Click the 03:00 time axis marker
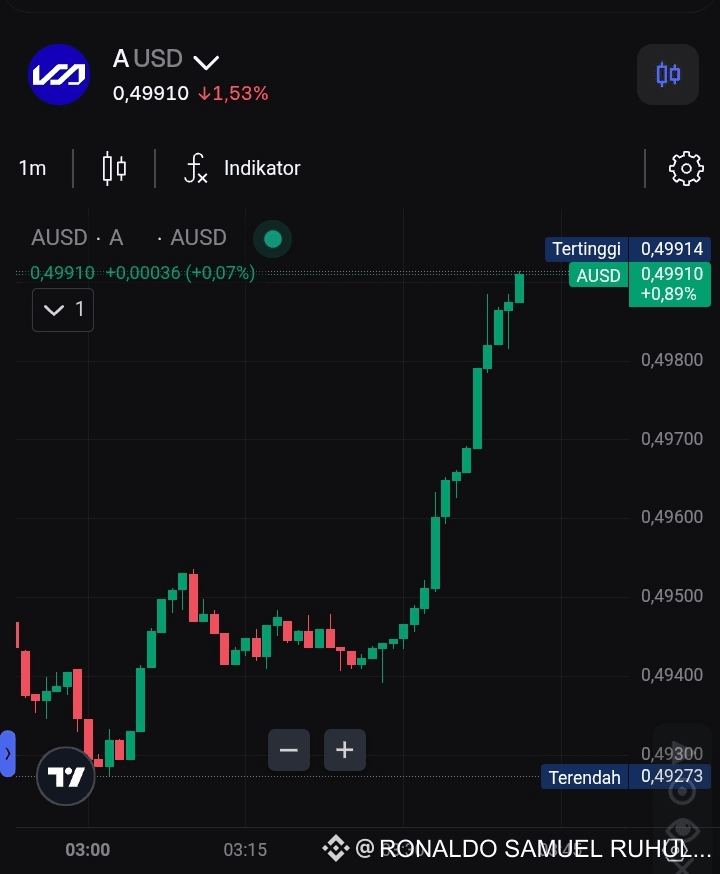The image size is (720, 874). pos(87,849)
